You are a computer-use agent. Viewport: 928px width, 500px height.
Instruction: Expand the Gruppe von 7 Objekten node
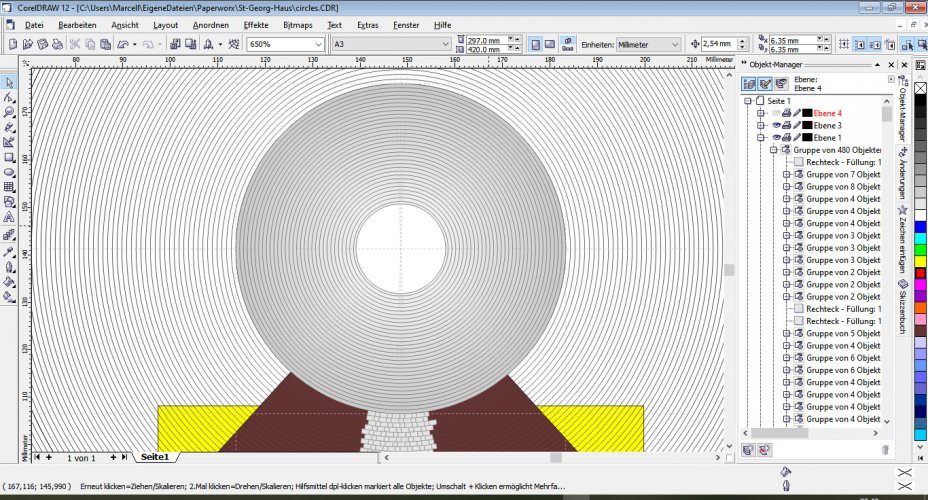(787, 175)
